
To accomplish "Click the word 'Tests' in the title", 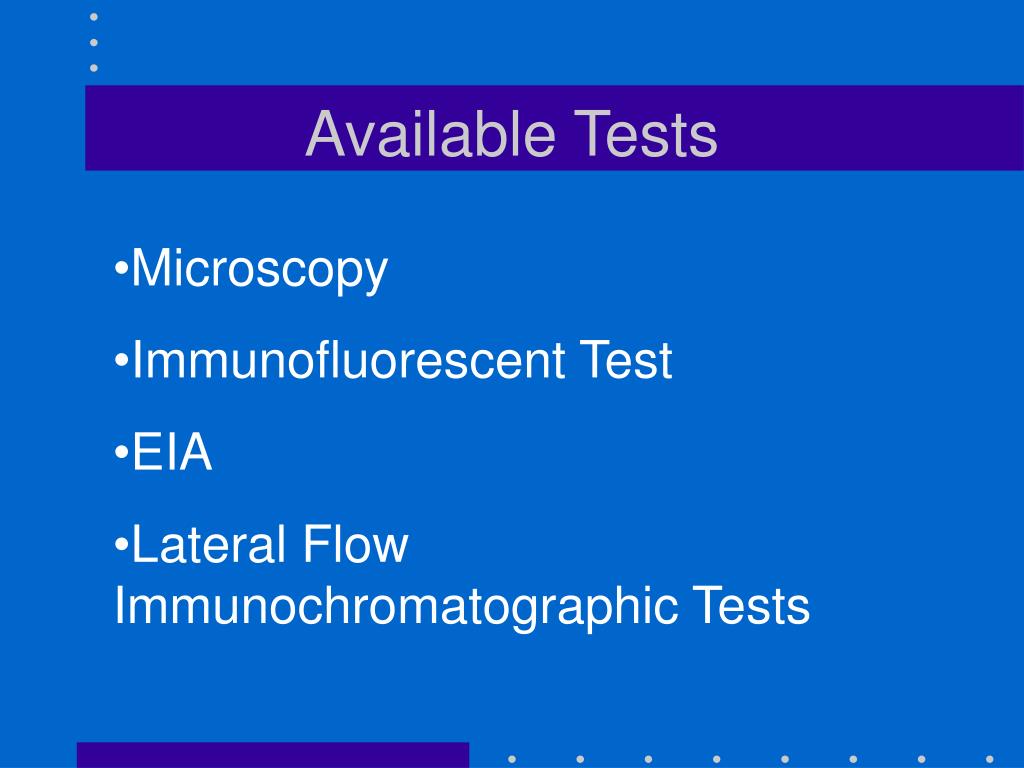I will pos(646,134).
